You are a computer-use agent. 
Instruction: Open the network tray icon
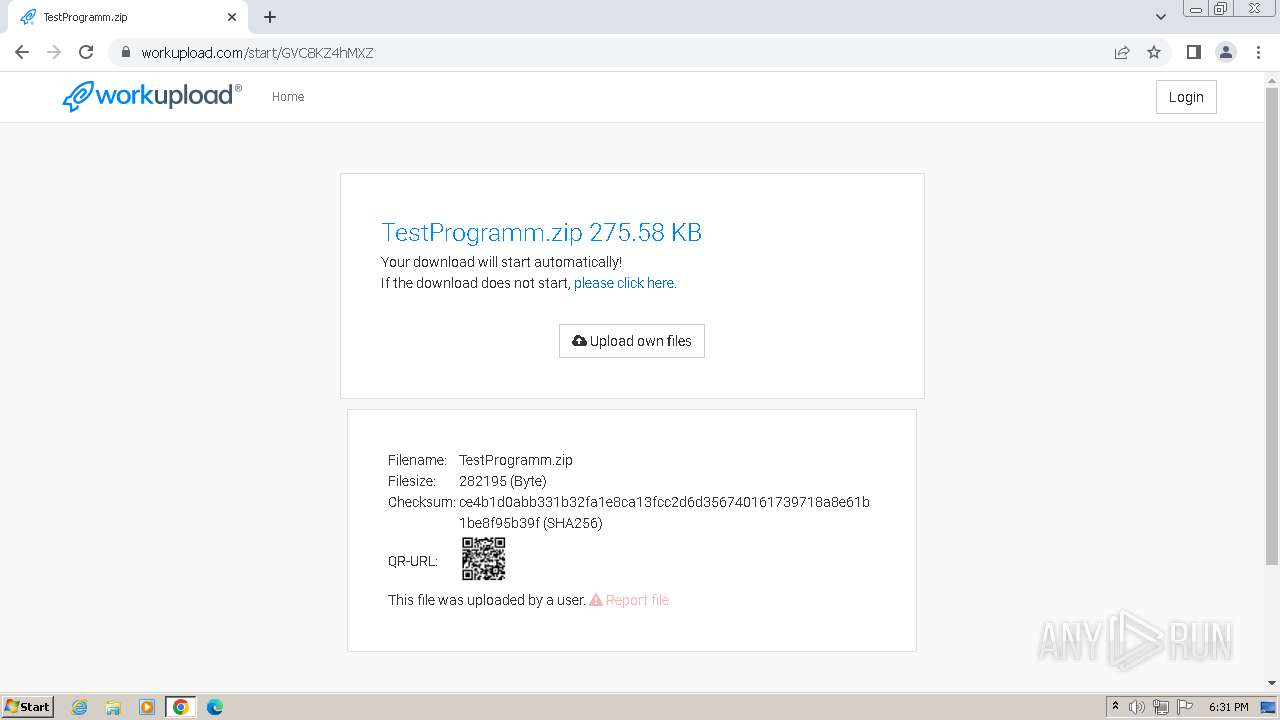tap(1161, 707)
